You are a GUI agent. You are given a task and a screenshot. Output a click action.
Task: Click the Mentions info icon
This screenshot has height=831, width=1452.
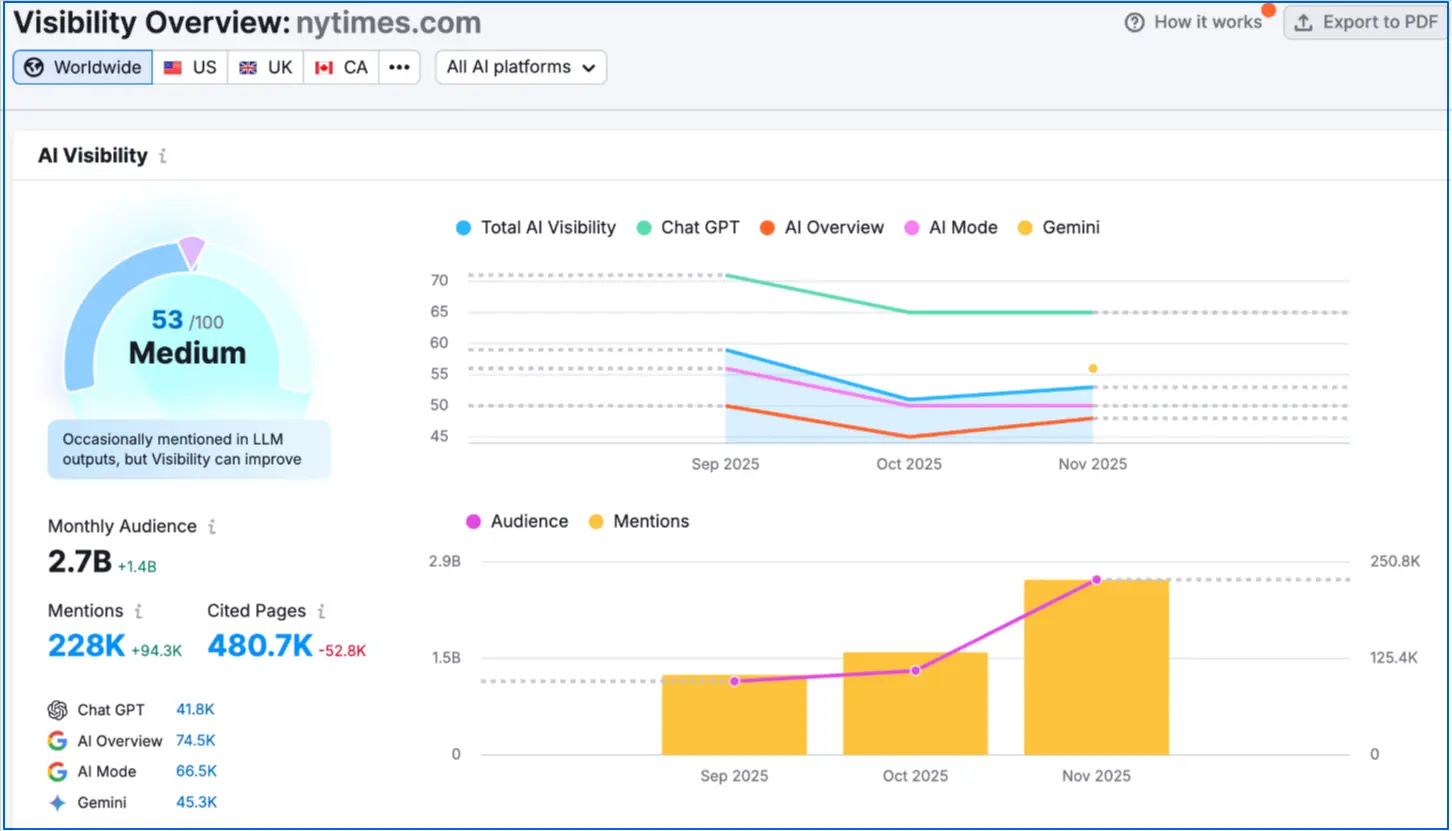click(x=139, y=610)
